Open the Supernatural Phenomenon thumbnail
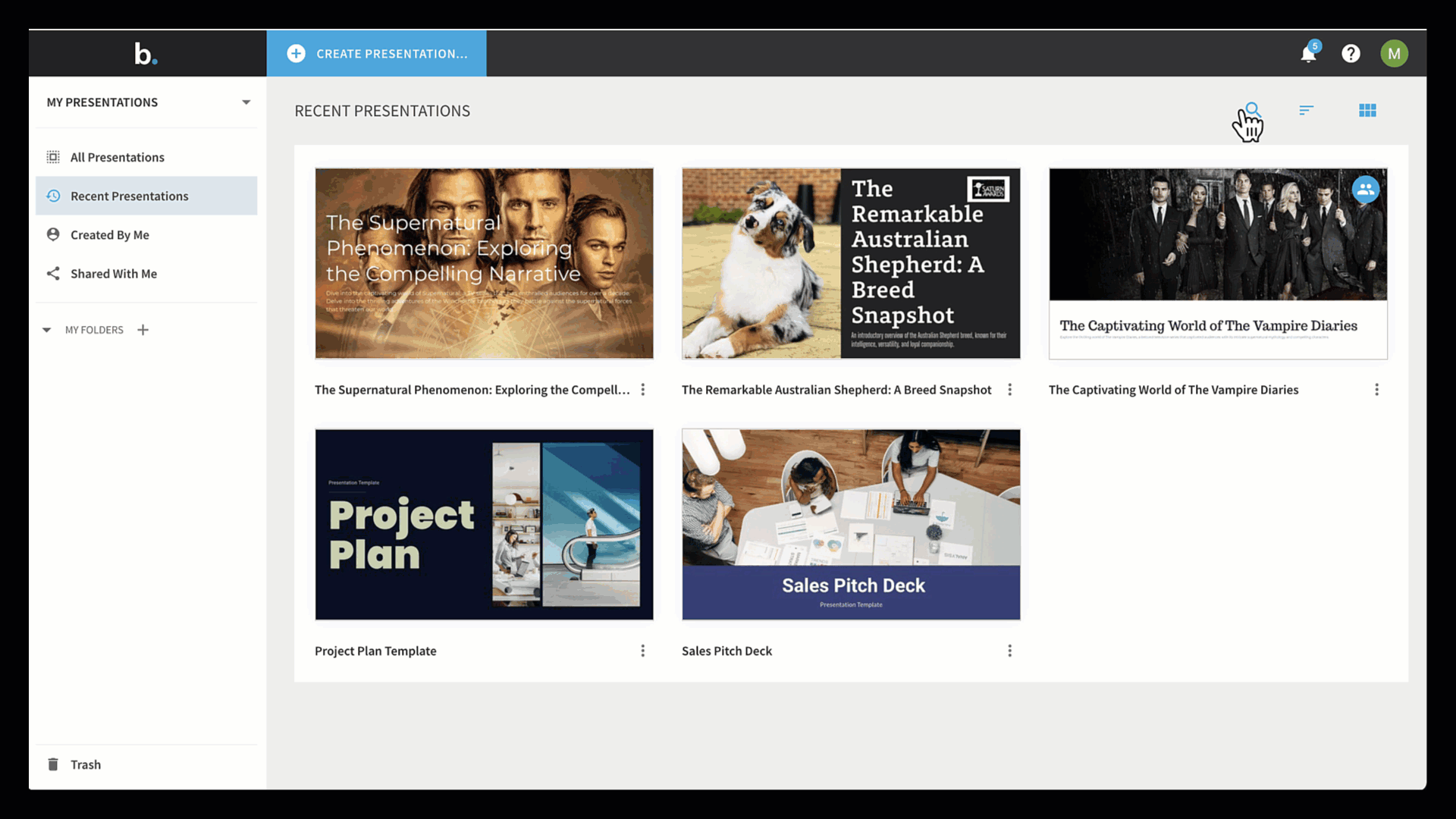Viewport: 1456px width, 819px height. pos(484,263)
